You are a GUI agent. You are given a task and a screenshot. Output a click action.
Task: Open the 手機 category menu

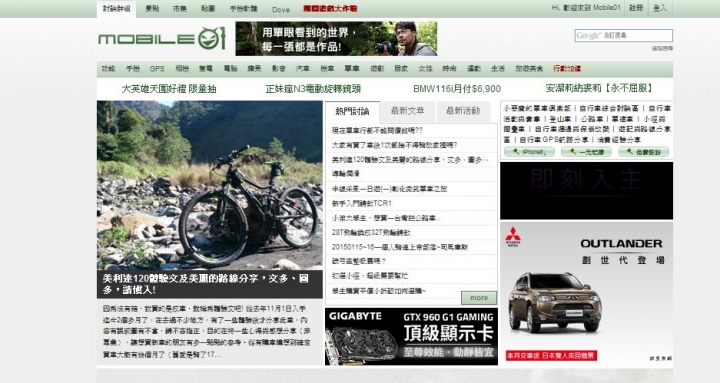(133, 68)
